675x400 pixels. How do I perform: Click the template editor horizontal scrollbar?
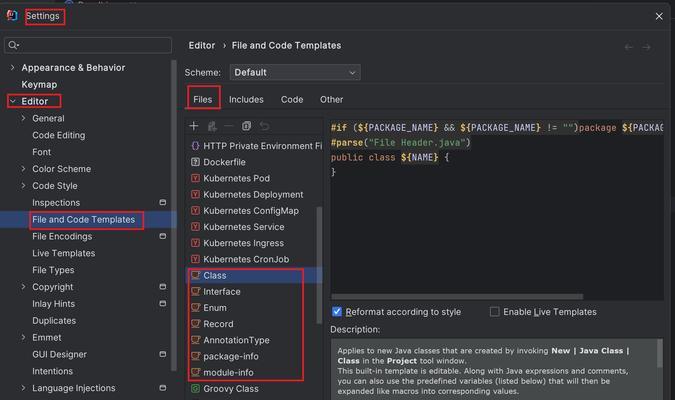click(x=457, y=297)
